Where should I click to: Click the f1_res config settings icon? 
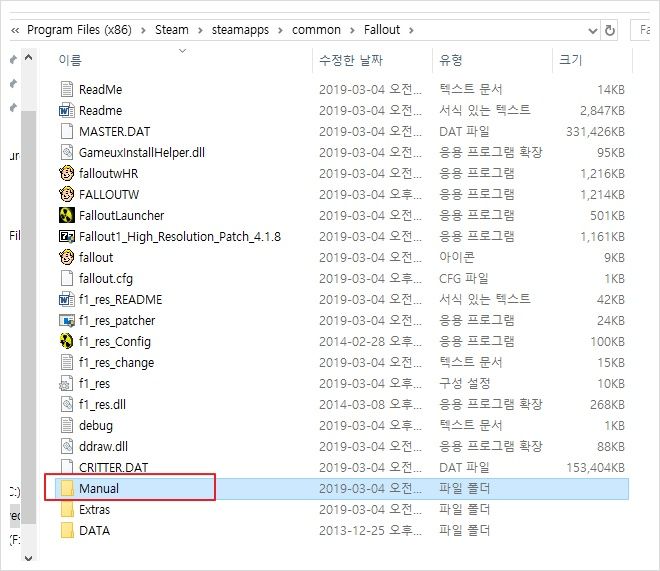pyautogui.click(x=67, y=383)
